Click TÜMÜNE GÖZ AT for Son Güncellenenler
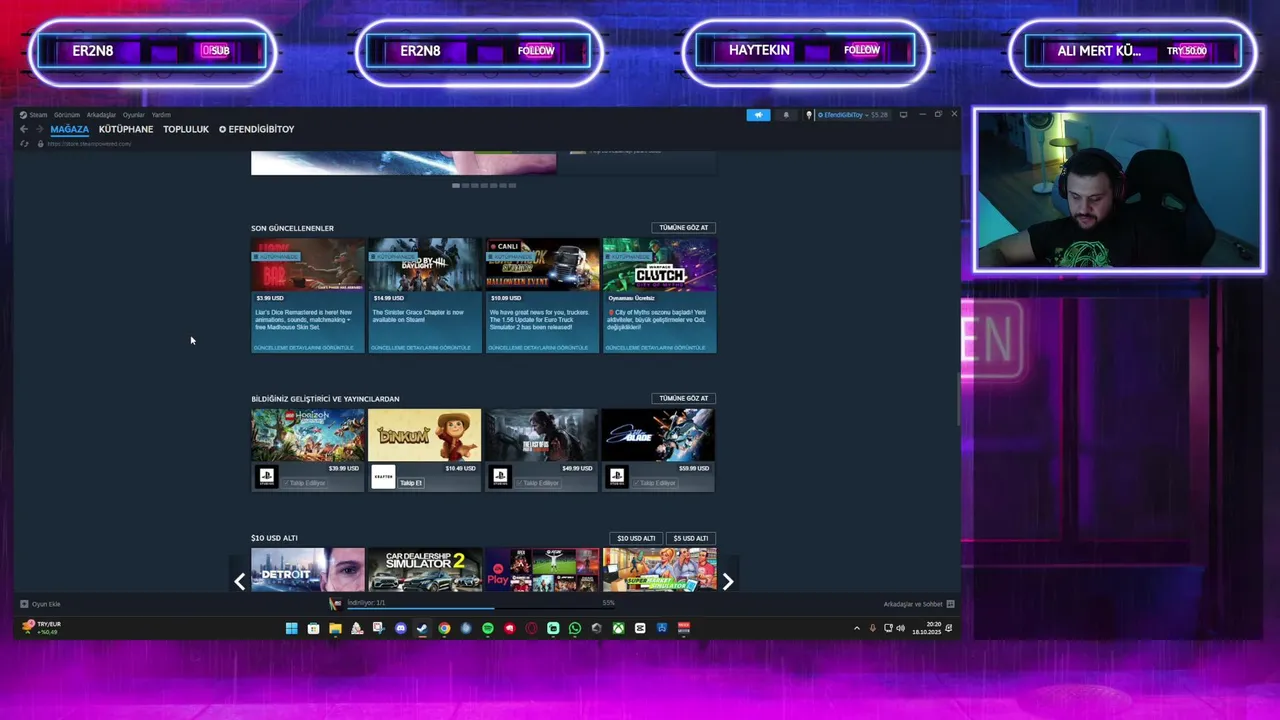This screenshot has width=1280, height=720. click(x=683, y=228)
